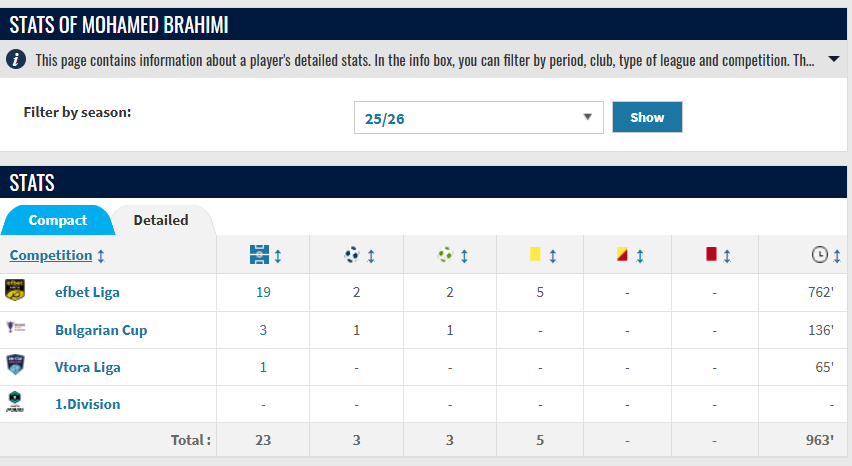
Task: Click the Vtora Liga logo
Action: click(16, 366)
